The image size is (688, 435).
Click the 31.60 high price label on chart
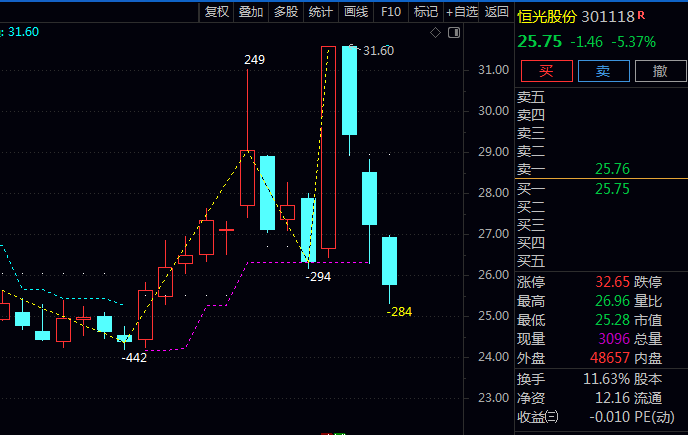pyautogui.click(x=378, y=51)
